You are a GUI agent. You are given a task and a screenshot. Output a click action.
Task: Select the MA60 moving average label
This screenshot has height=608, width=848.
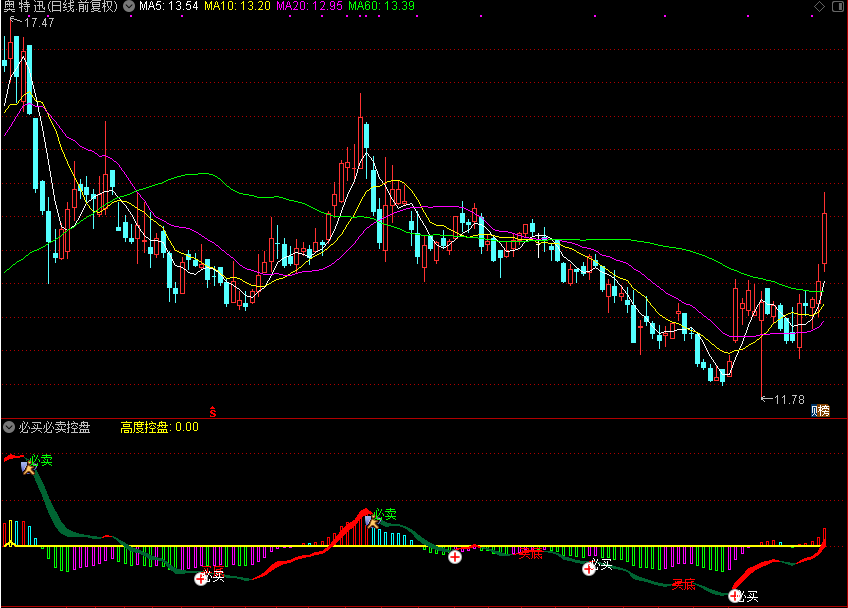point(381,6)
